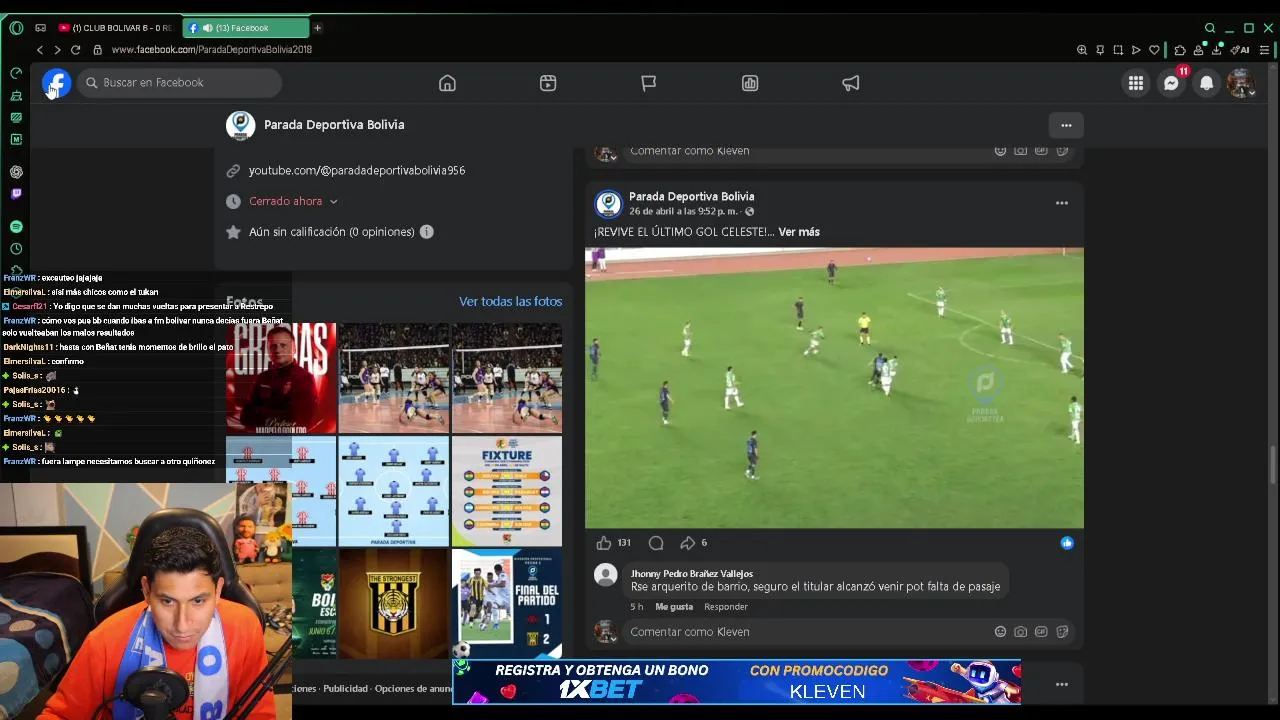Open The Strongest tiger logo photo
1280x720 pixels.
pos(393,603)
